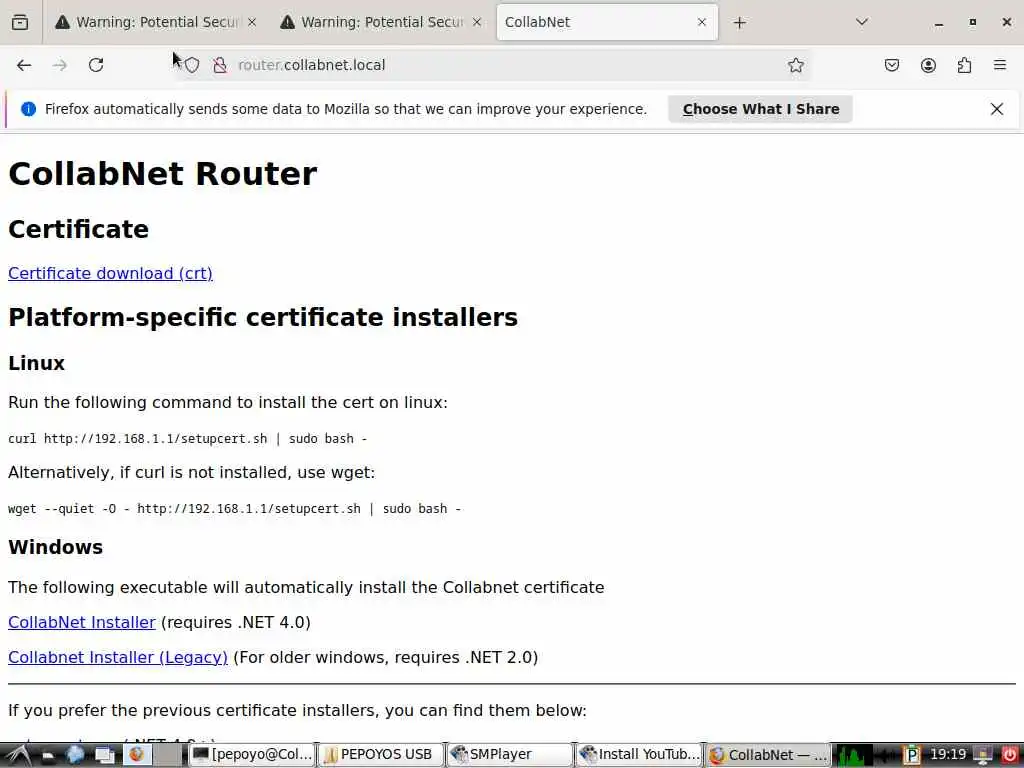Click the blue globe launcher in taskbar
1024x768 pixels.
tap(75, 756)
